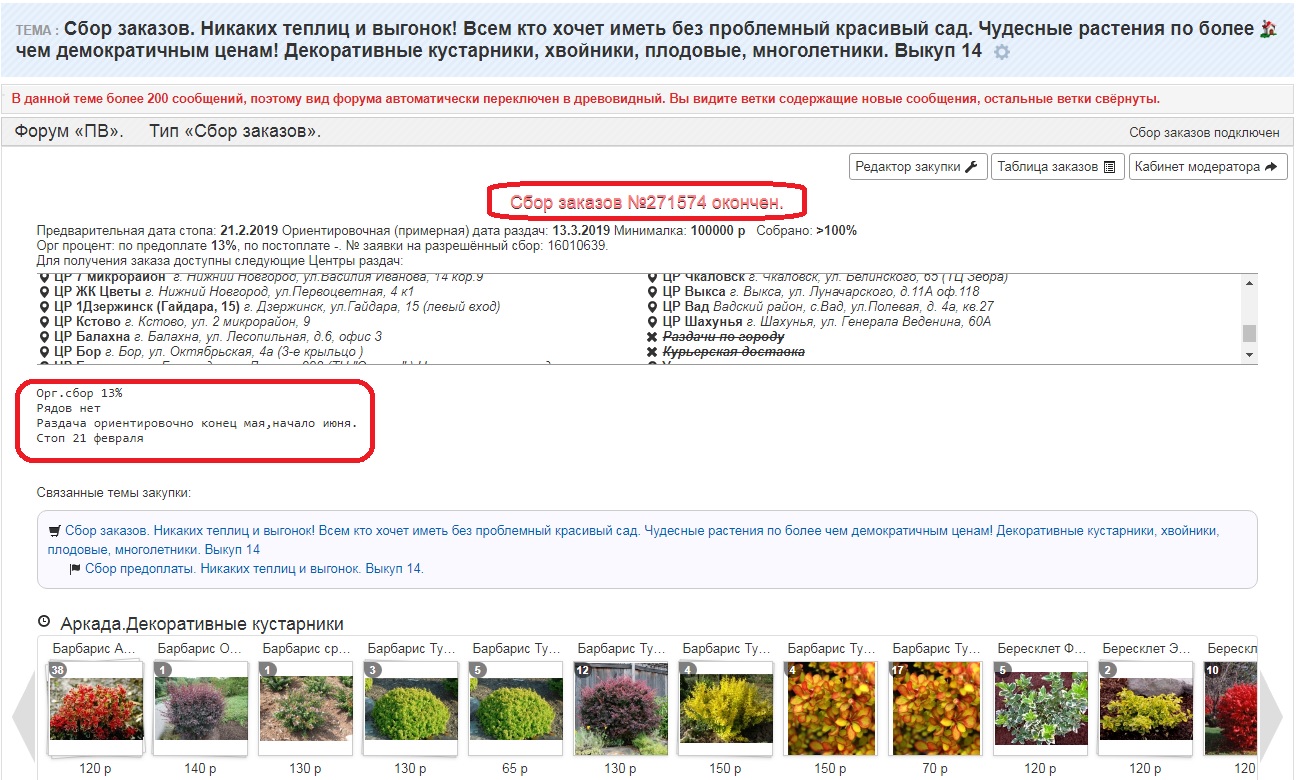Click the distribution list scrollbar down arrow
Viewport: 1296px width, 780px height.
pos(1248,355)
